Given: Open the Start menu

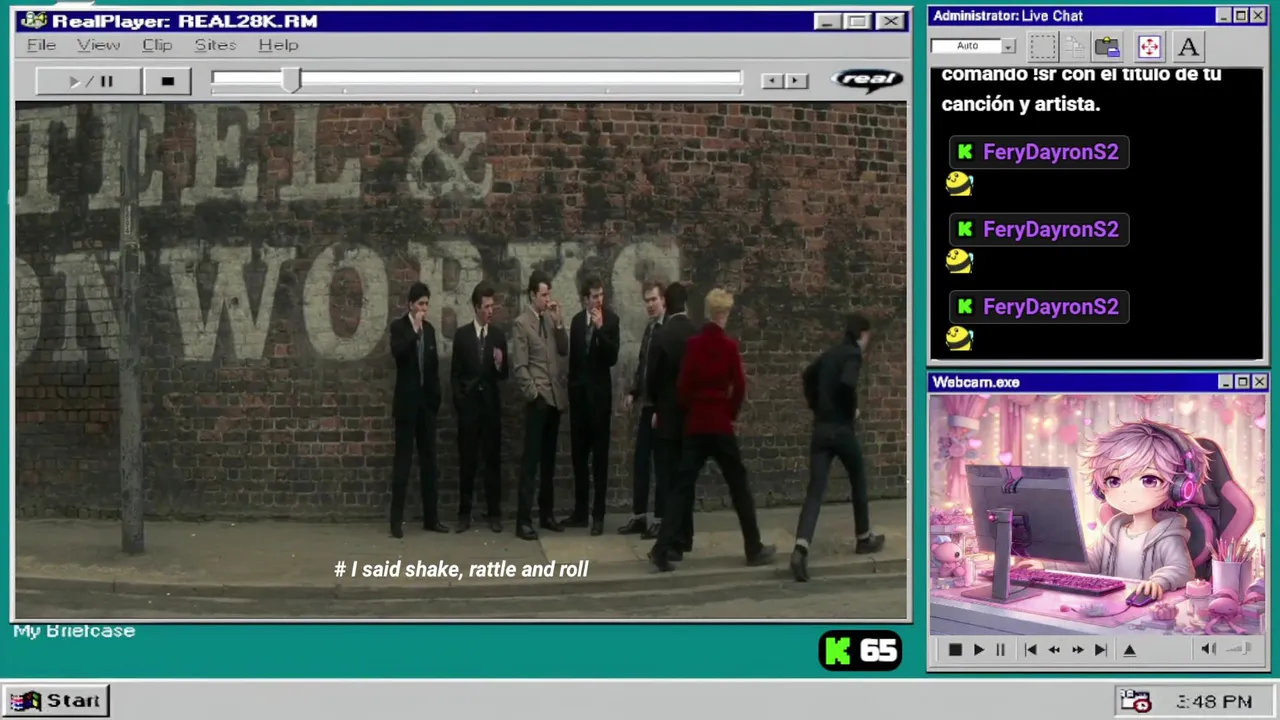Looking at the screenshot, I should 56,701.
